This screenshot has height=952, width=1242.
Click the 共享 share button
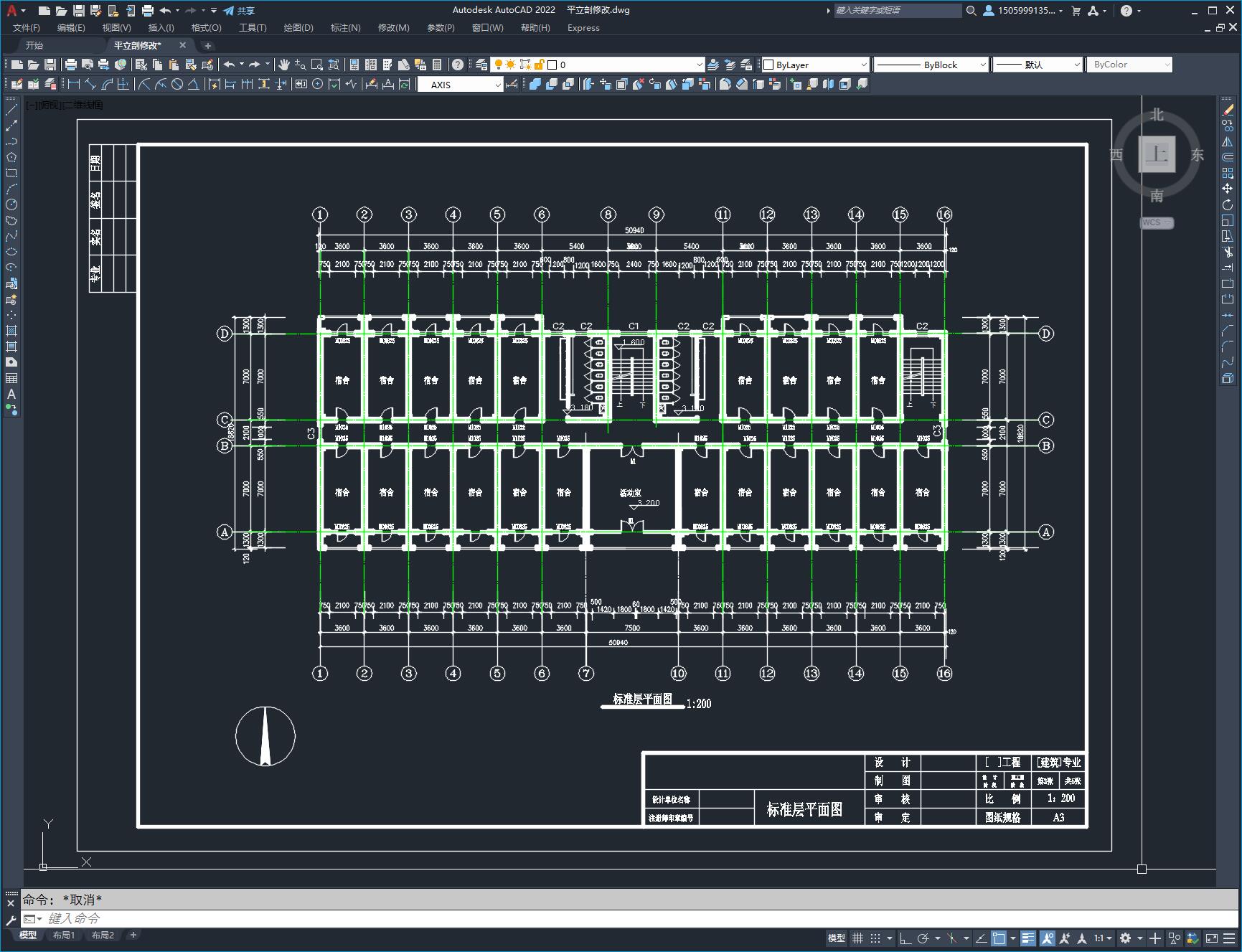[x=239, y=11]
